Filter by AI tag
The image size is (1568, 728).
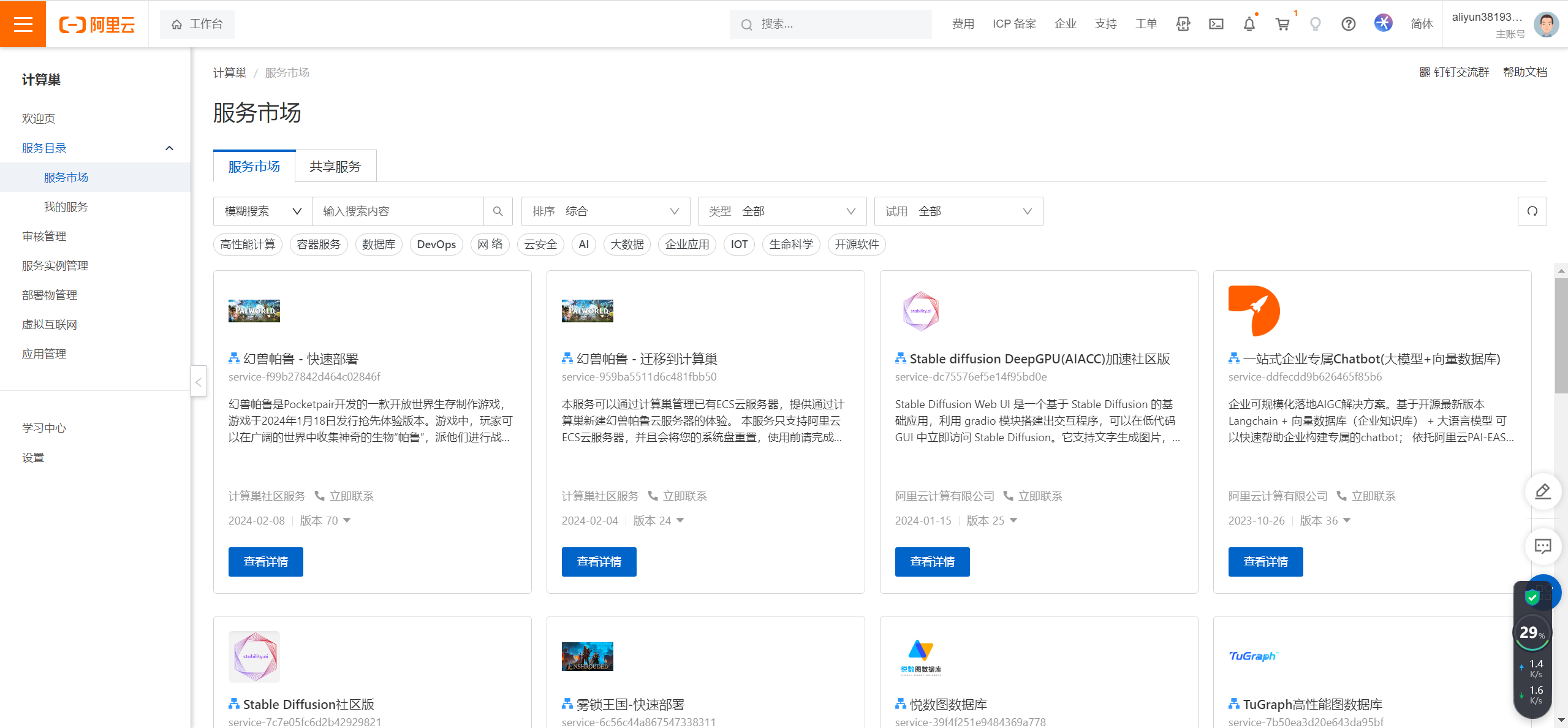584,245
